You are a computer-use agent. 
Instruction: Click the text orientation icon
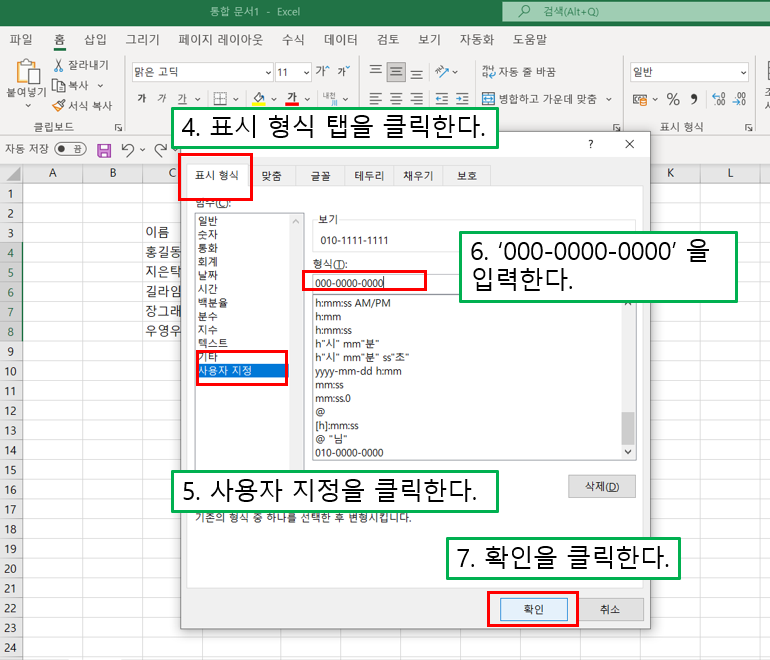click(442, 72)
